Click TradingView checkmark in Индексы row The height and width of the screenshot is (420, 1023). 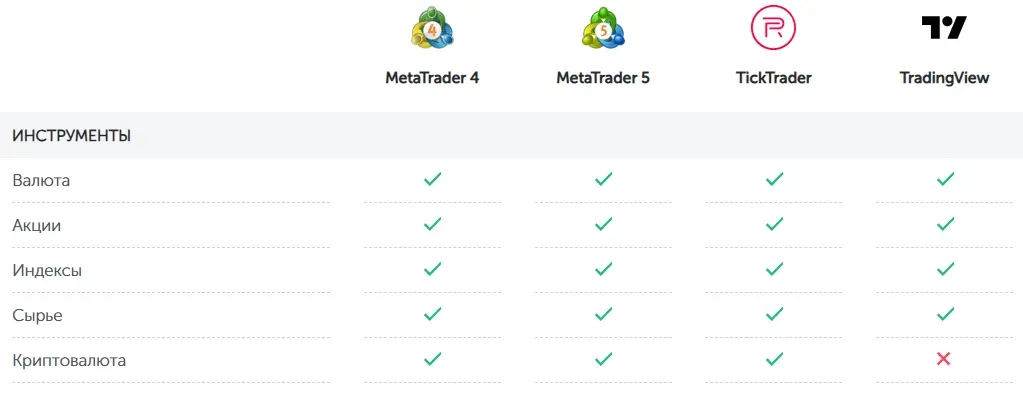point(945,270)
